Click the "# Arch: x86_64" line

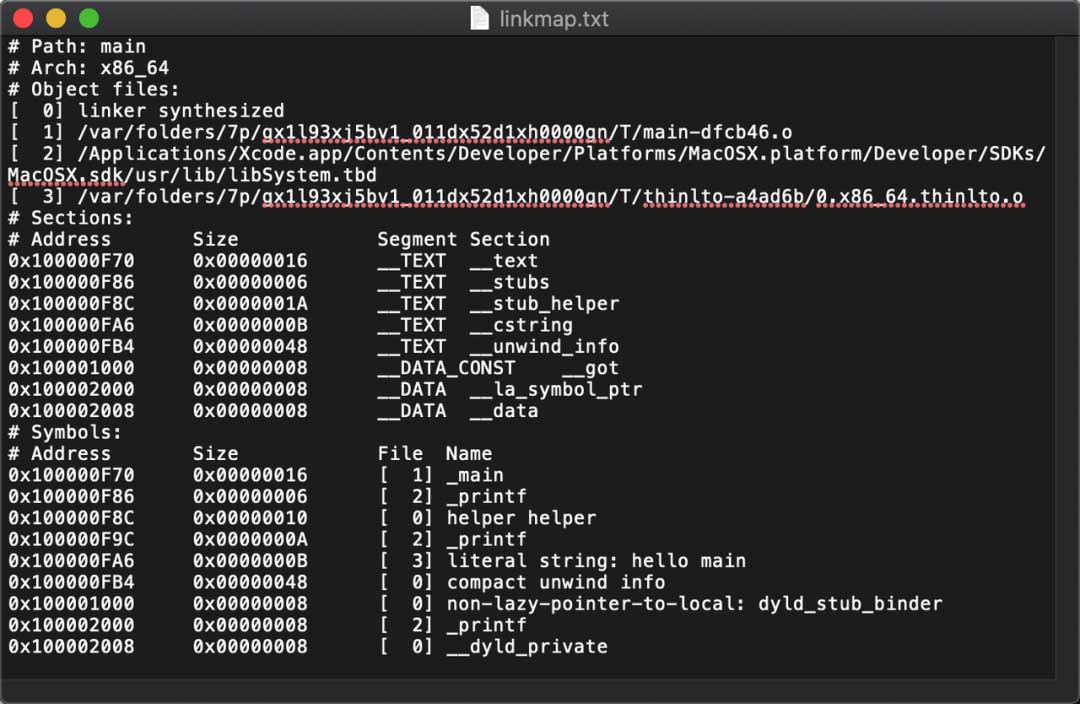(x=88, y=68)
